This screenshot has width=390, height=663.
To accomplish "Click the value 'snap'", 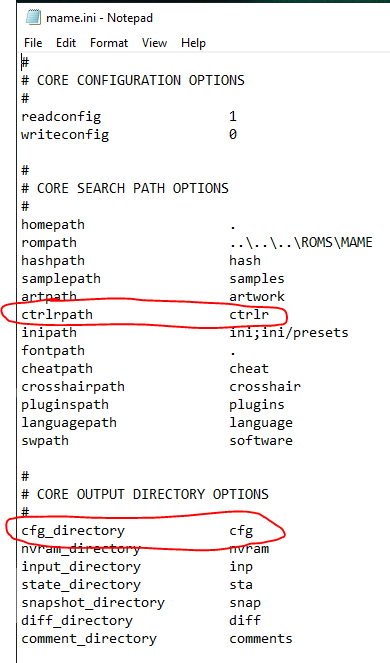I will tap(245, 603).
